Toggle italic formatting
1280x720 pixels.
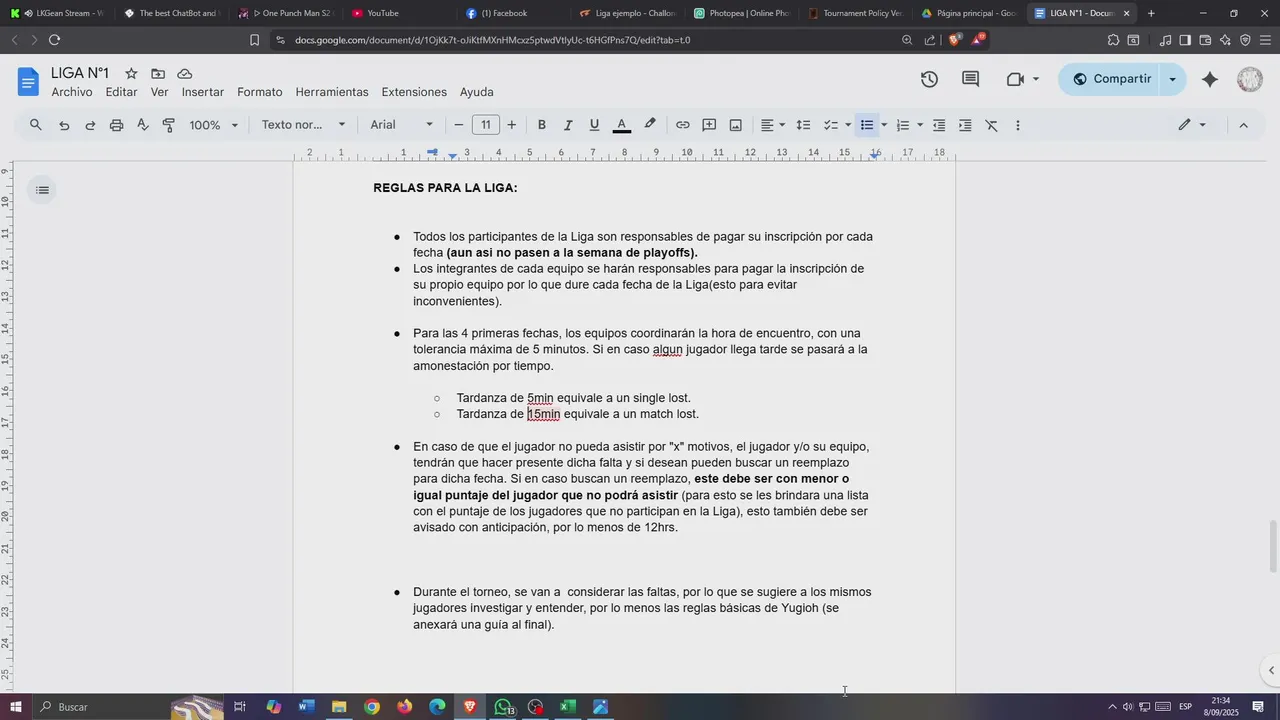568,125
